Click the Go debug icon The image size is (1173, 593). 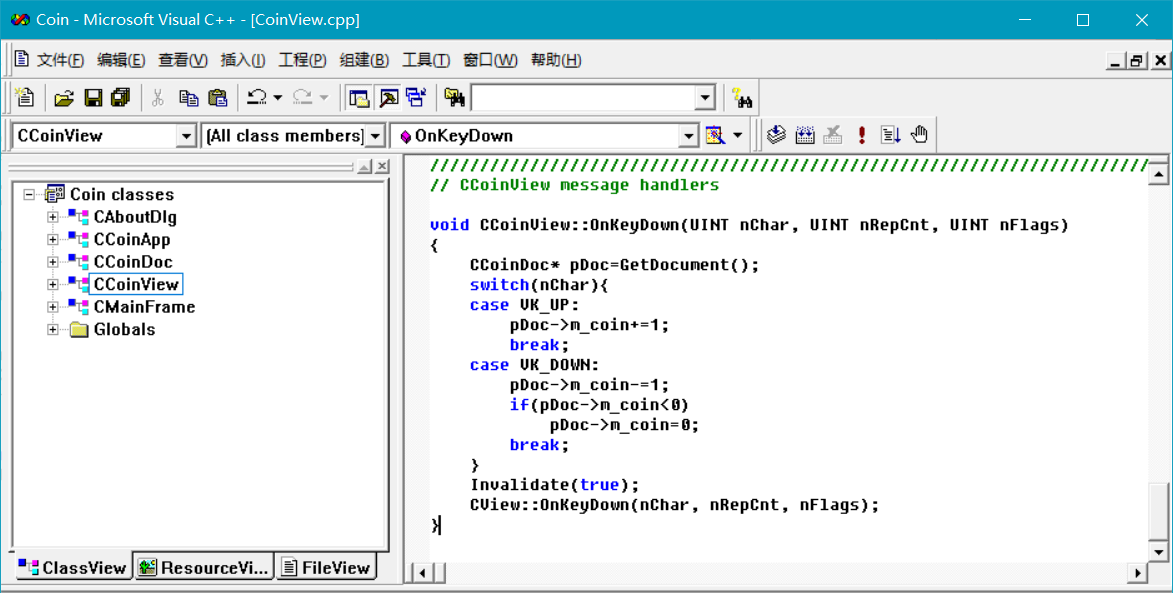click(x=890, y=135)
